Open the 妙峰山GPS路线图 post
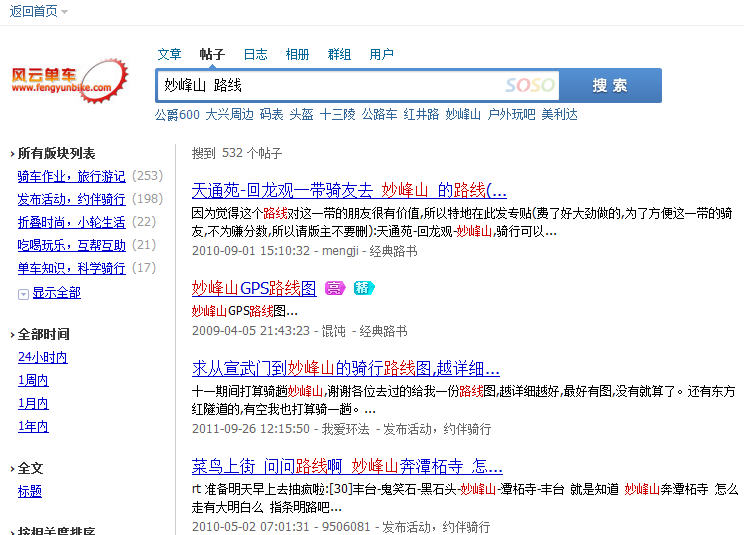Image resolution: width=744 pixels, height=535 pixels. coord(253,289)
